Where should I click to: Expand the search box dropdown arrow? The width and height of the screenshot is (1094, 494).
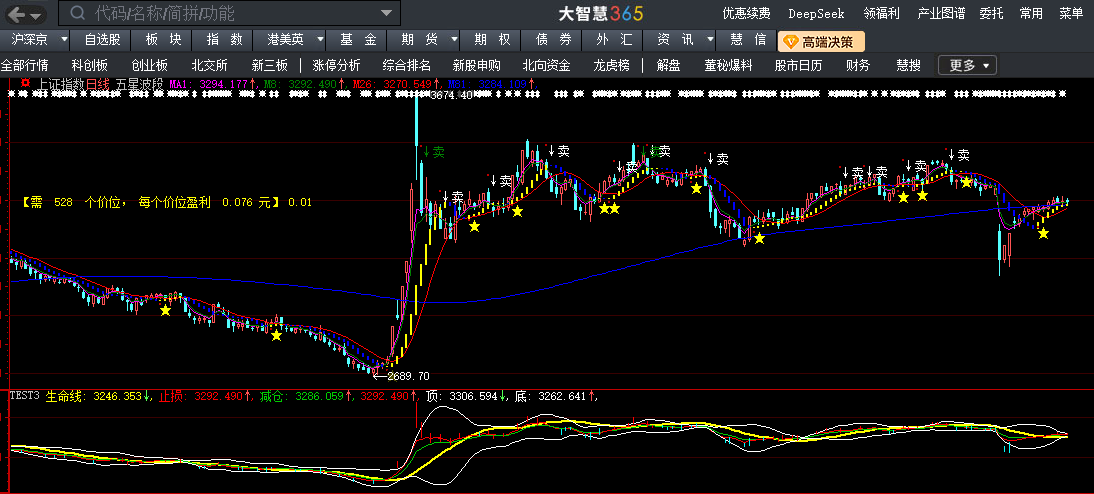coord(386,13)
